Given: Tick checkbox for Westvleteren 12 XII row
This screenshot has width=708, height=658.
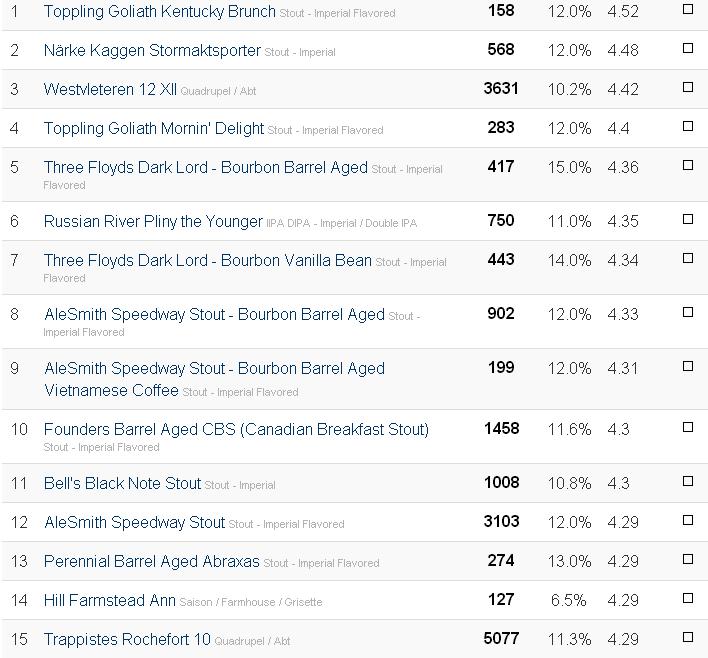Looking at the screenshot, I should 688,87.
